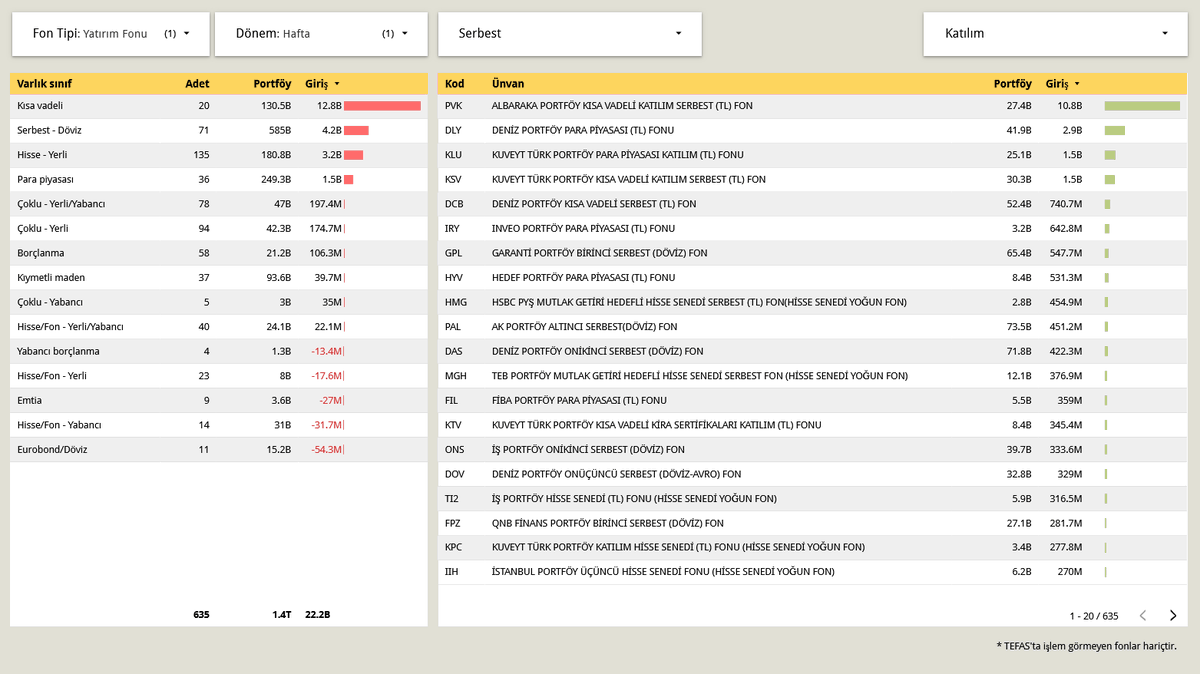The image size is (1200, 674).
Task: Sort by Ünvan column header
Action: 508,84
